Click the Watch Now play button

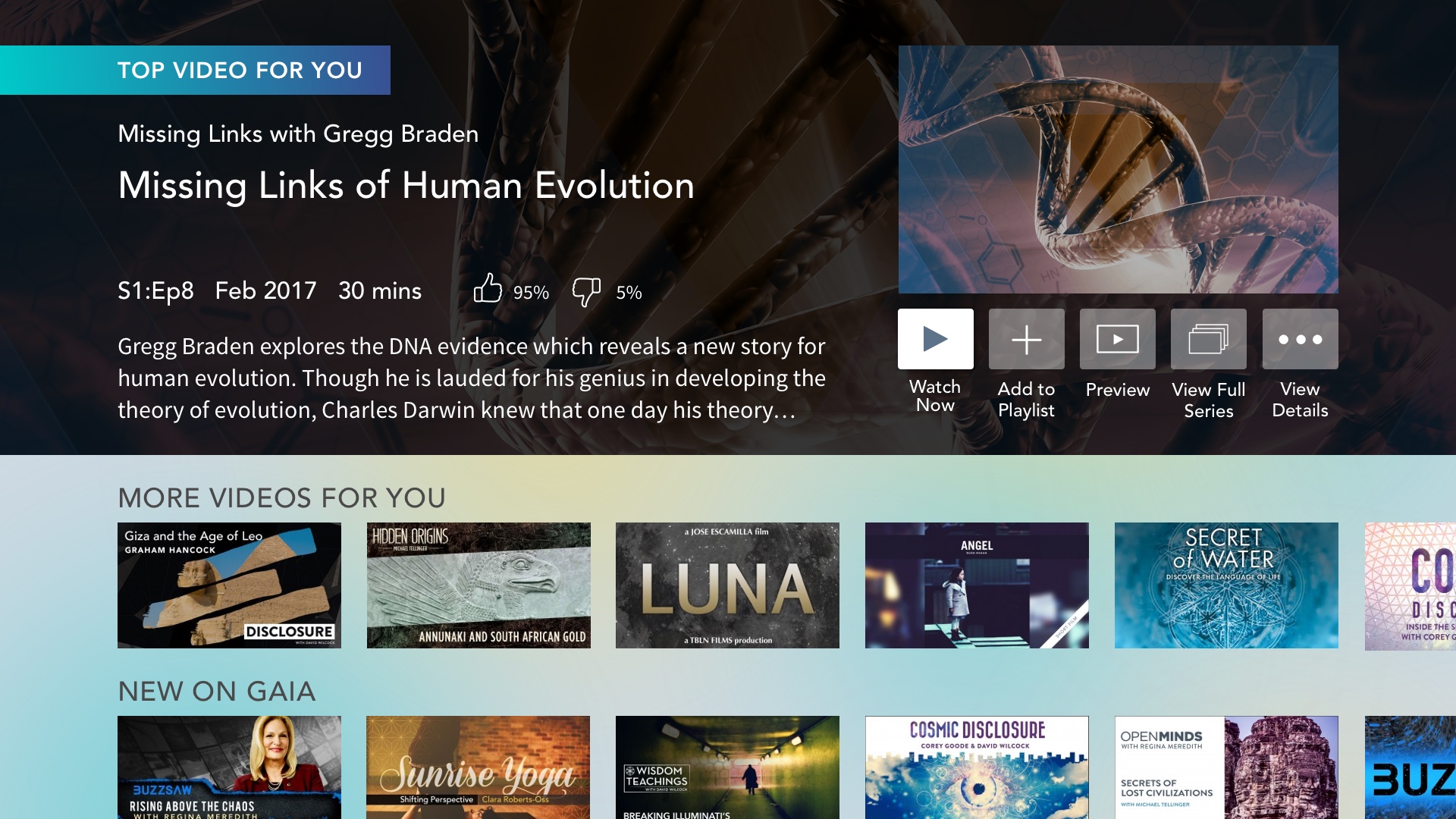[935, 339]
